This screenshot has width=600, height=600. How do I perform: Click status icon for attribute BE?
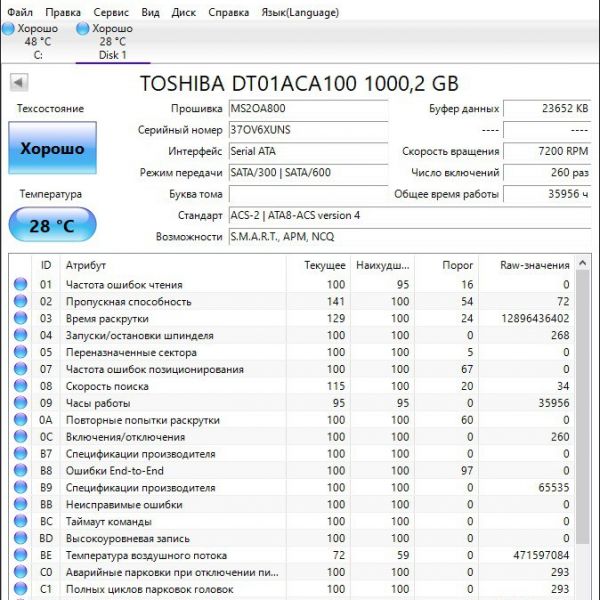point(20,554)
